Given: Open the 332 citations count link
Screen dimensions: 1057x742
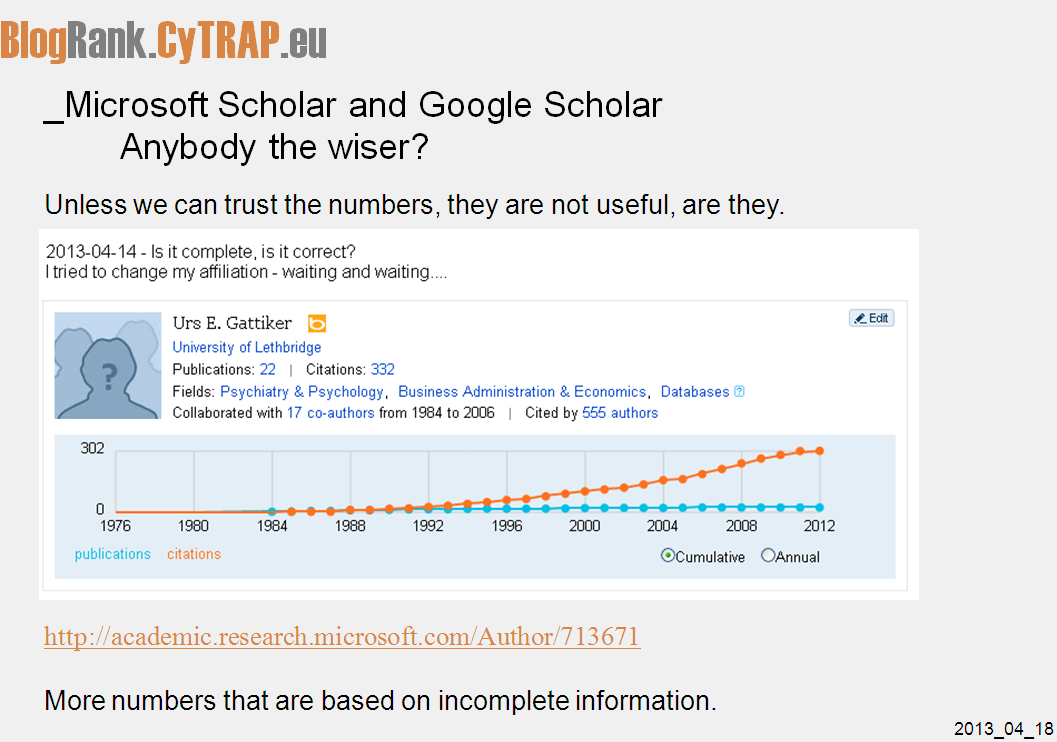Looking at the screenshot, I should point(383,369).
